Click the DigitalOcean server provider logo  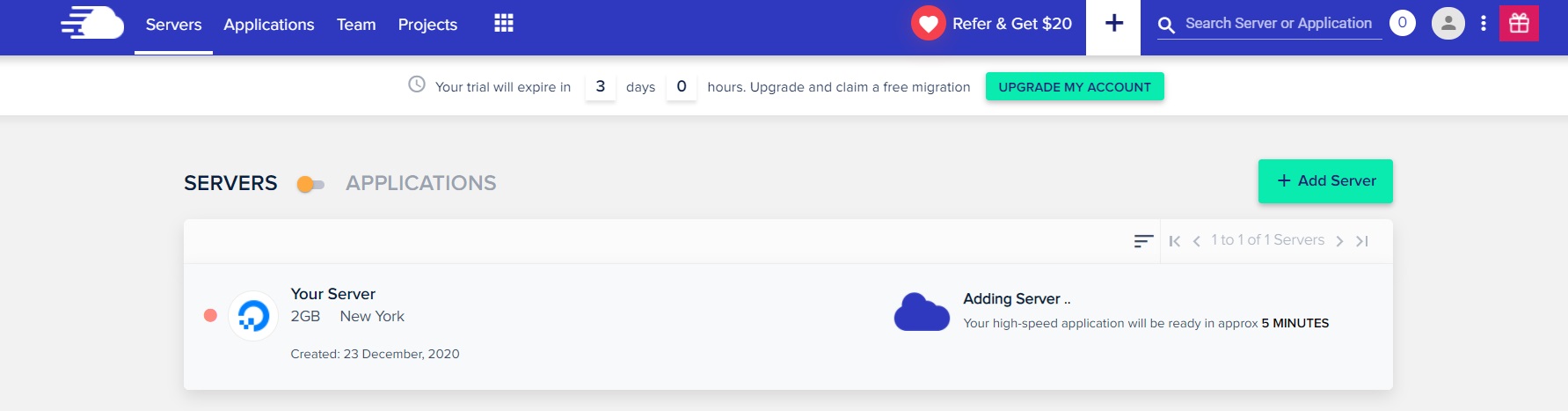tap(253, 315)
